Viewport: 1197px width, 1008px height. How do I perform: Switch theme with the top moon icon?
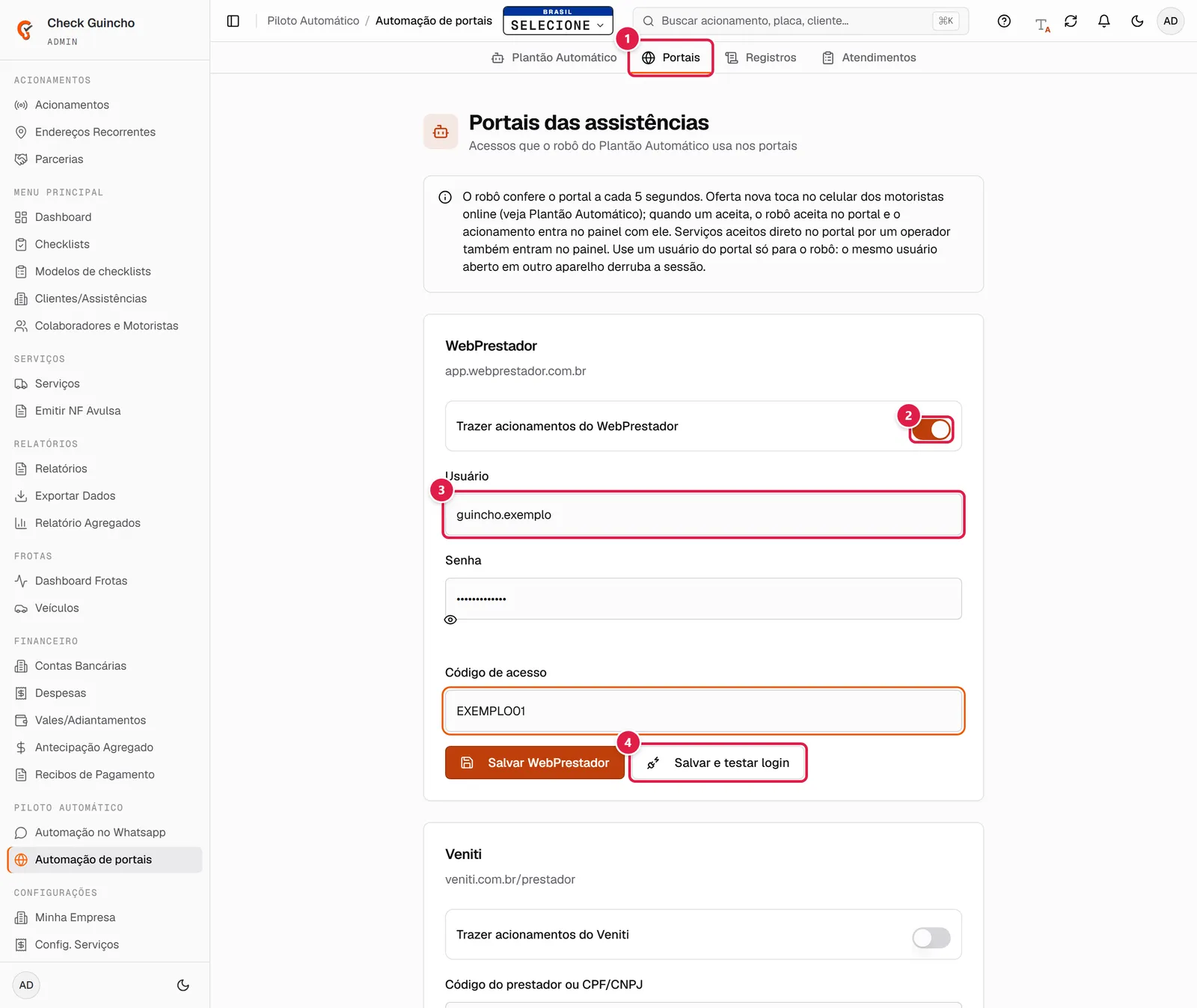pos(1137,21)
